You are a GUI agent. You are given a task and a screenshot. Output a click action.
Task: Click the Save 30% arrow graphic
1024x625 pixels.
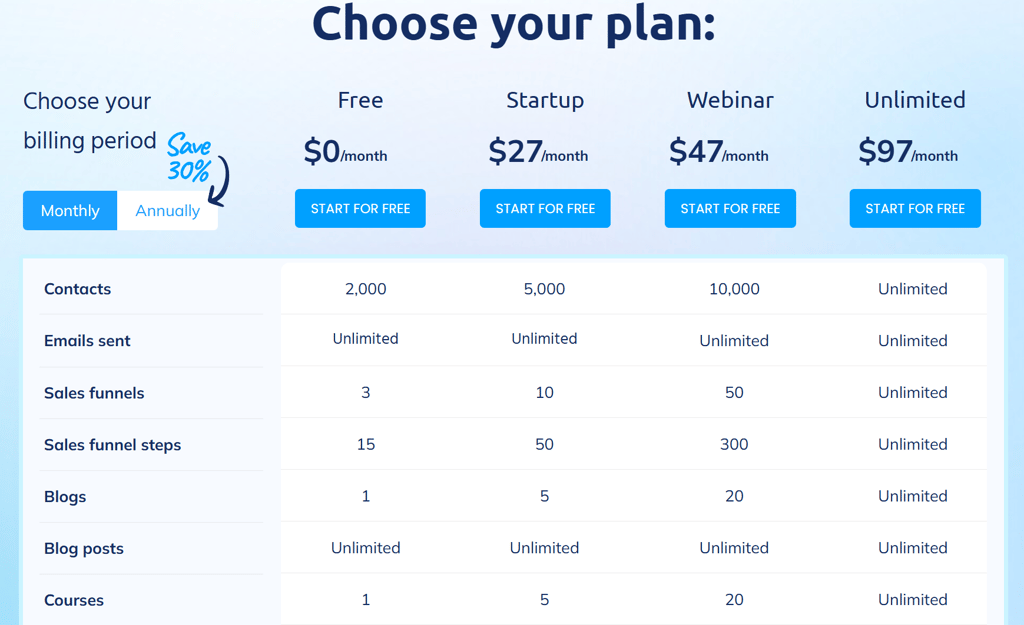(198, 168)
